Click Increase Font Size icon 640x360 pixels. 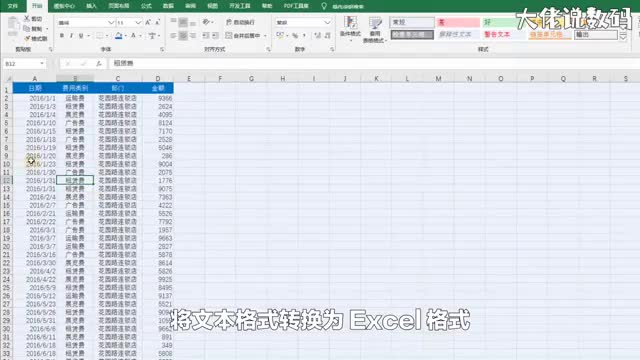(148, 22)
